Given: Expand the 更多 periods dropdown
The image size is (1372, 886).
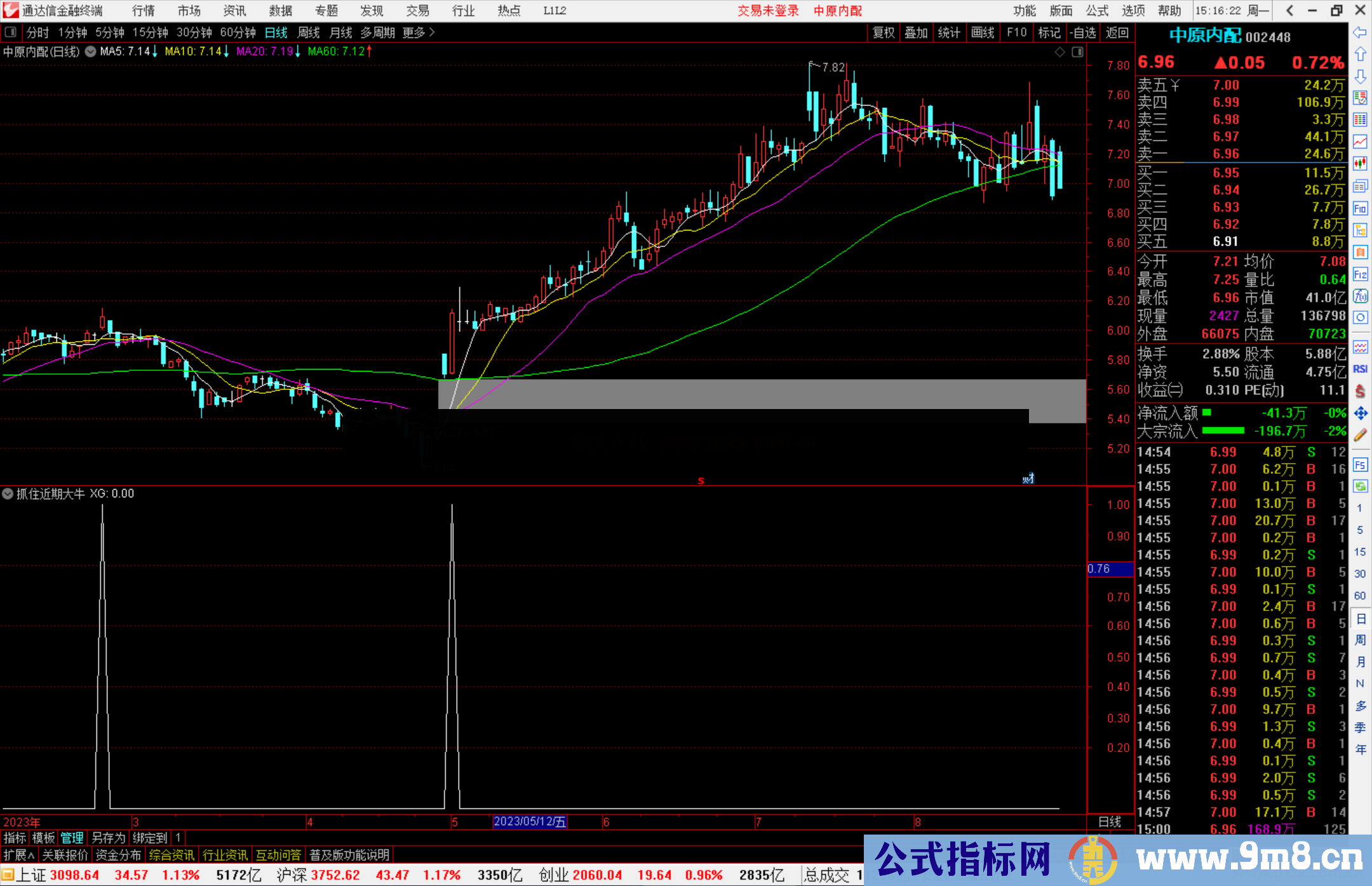Looking at the screenshot, I should tap(419, 32).
